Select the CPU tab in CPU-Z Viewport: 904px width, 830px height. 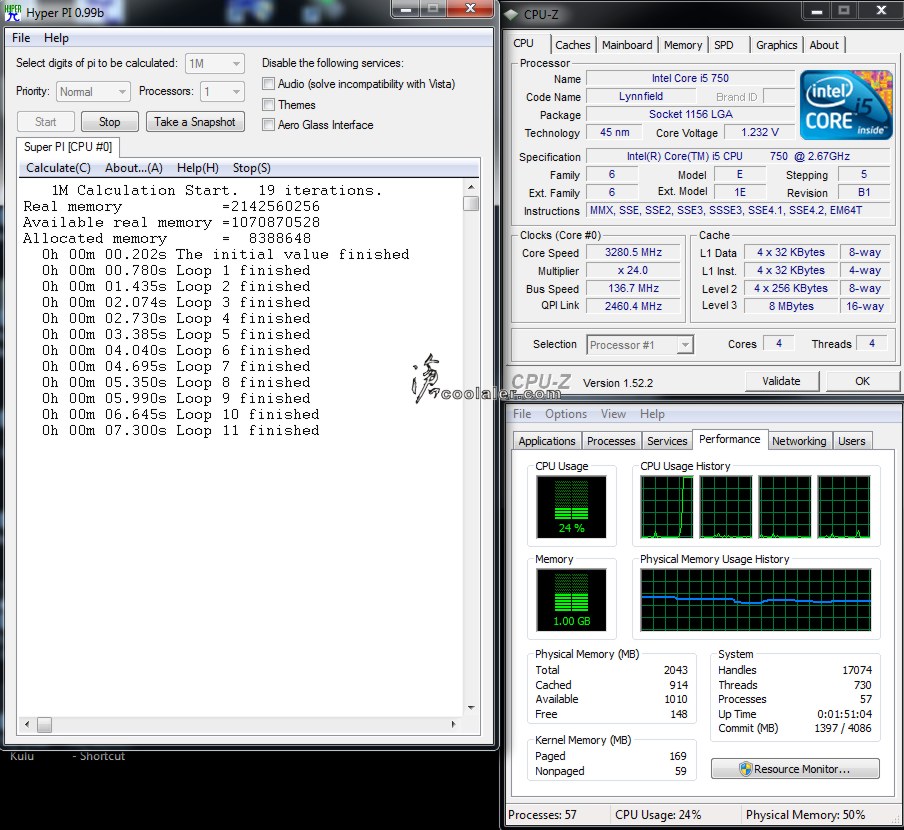coord(523,43)
